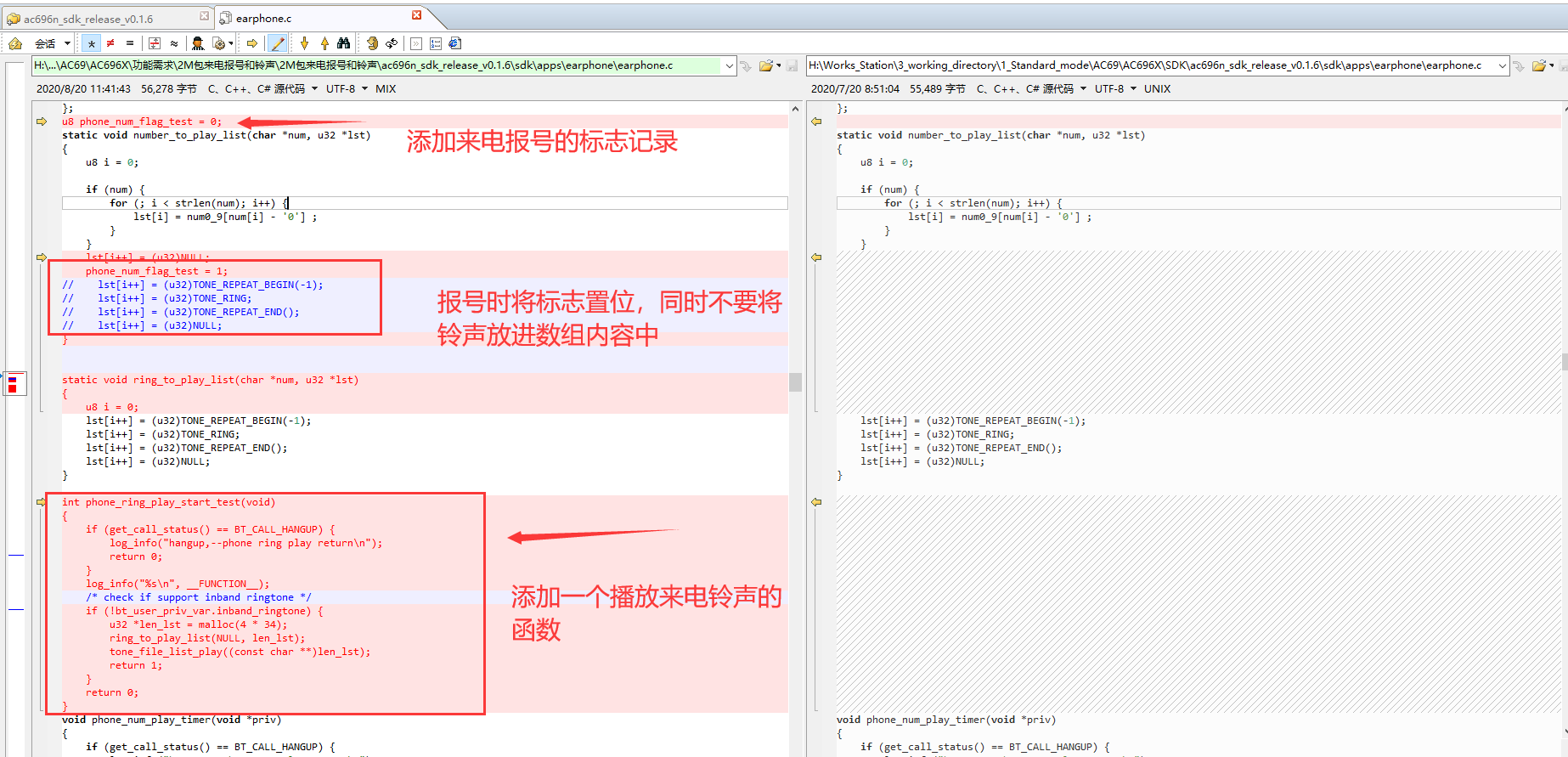Click left pane vertical scrollbar thumb
Screen dimensions: 1568x757
click(x=795, y=381)
